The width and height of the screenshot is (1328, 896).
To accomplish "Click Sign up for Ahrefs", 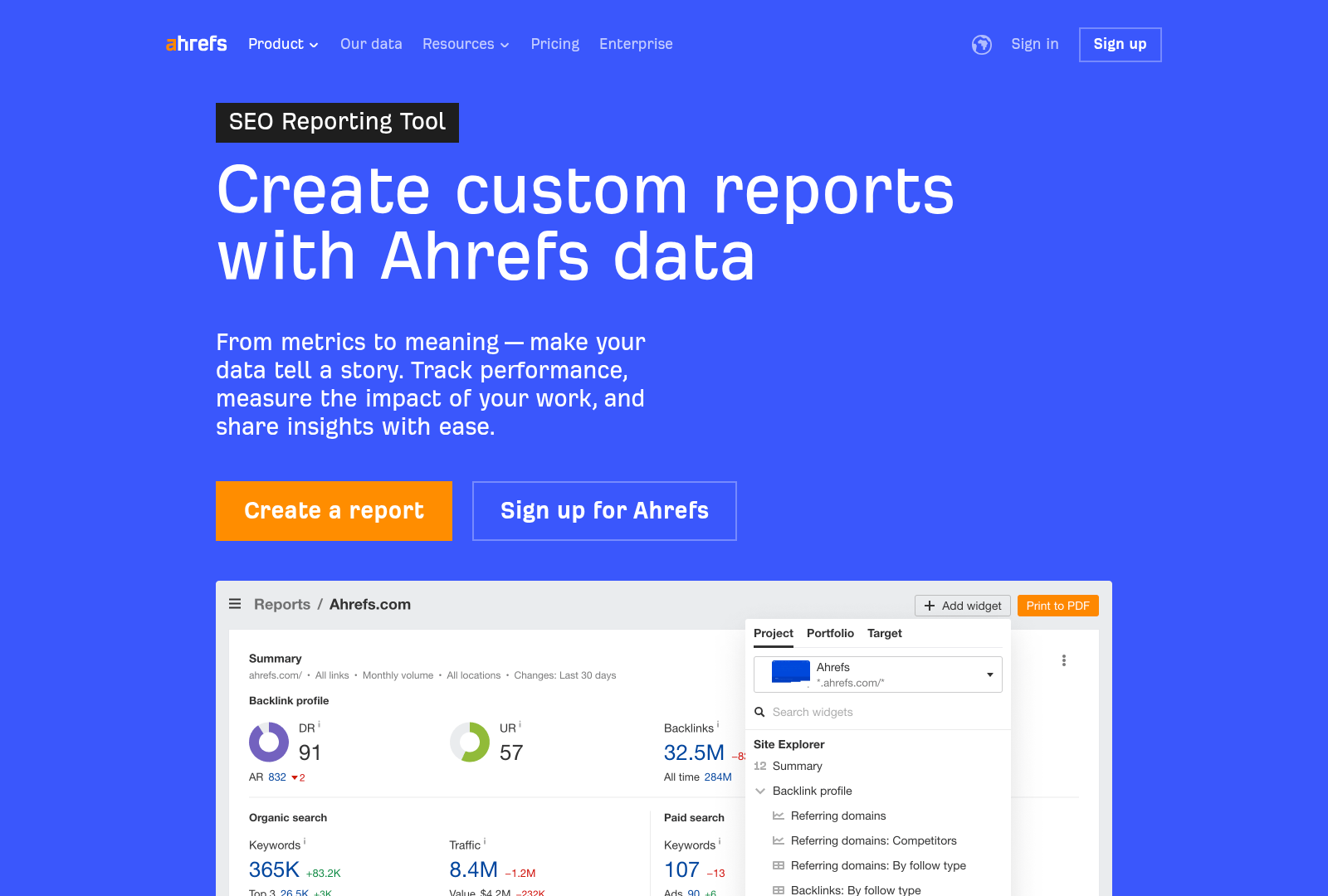I will pos(604,511).
